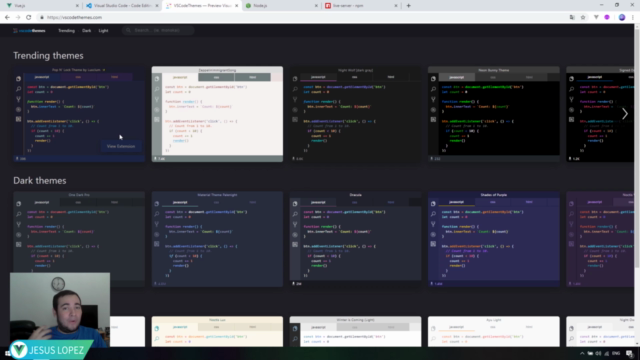Click search icon in Pop N' Lock preview
Image resolution: width=640 pixels, height=360 pixels.
[x=18, y=89]
